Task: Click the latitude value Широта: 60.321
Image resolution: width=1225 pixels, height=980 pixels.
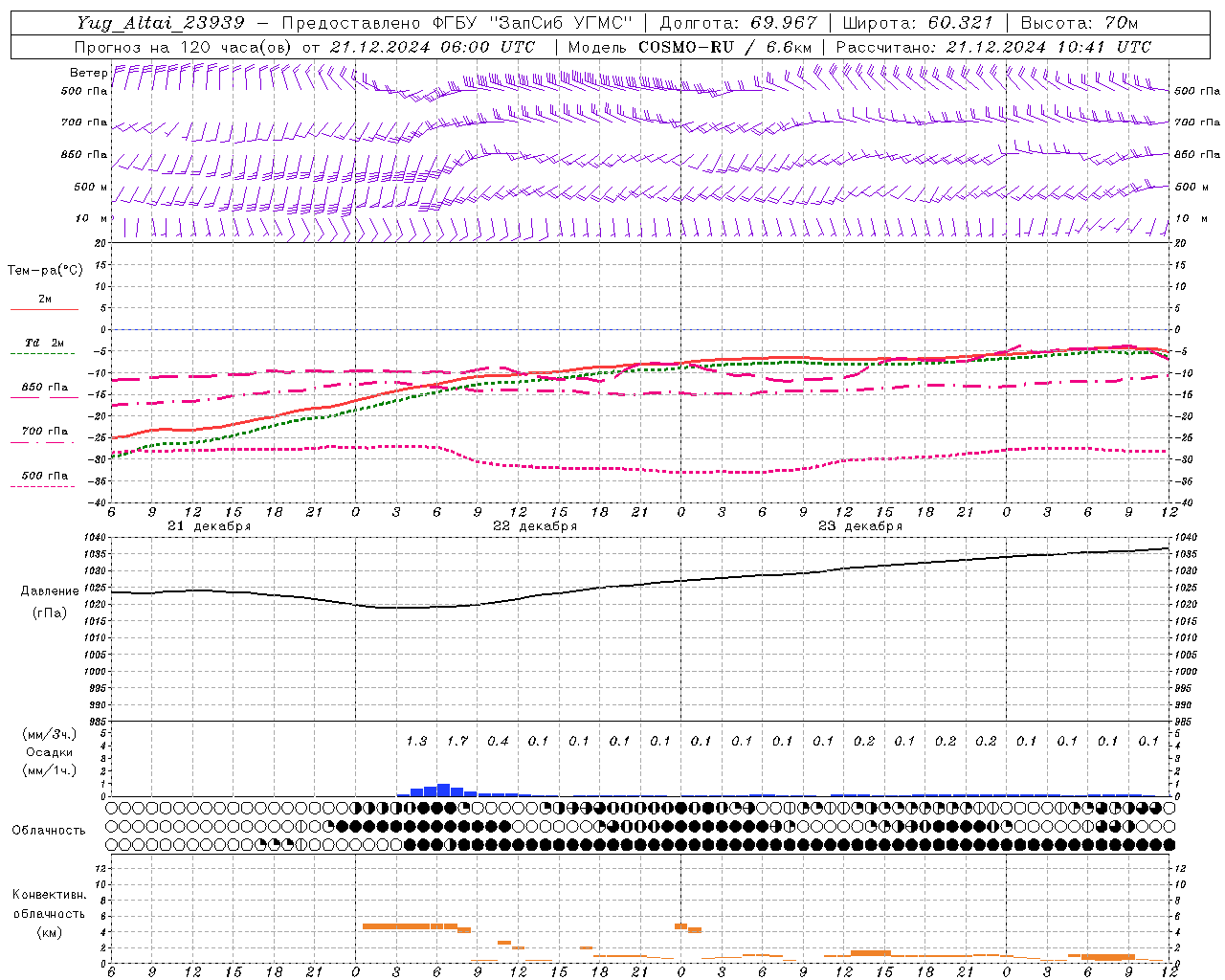Action: pos(918,23)
